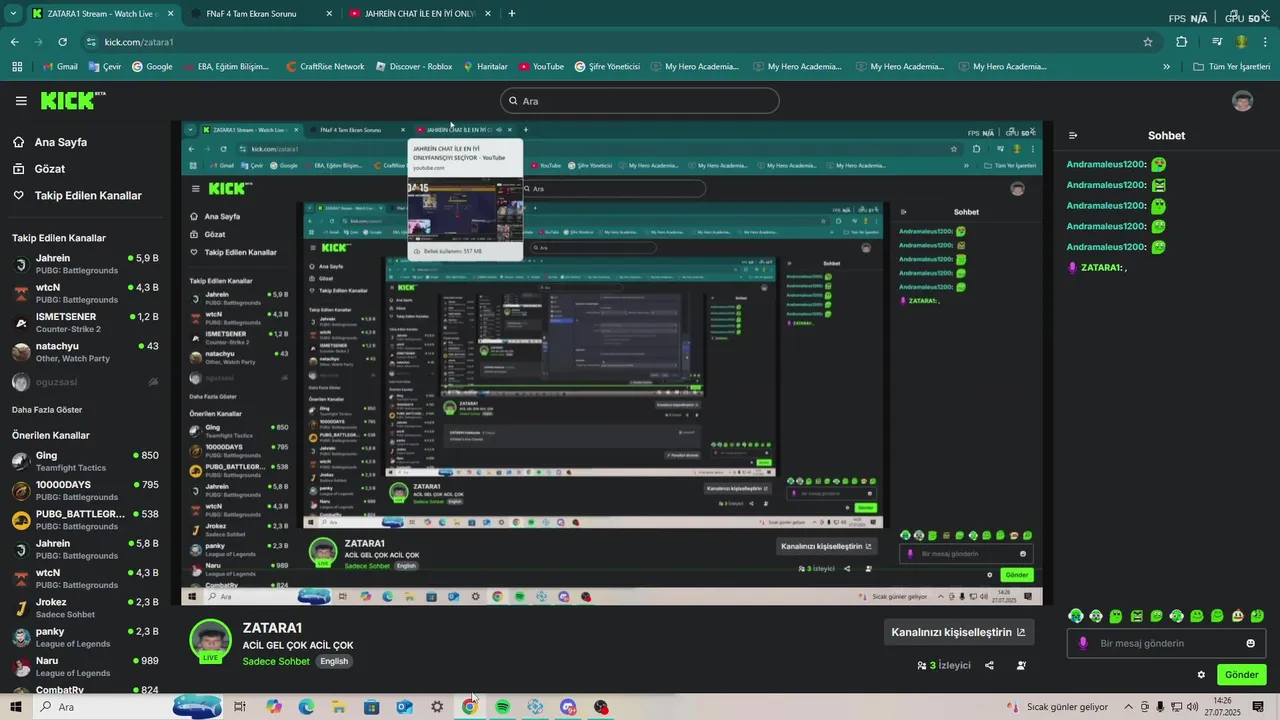Screen dimensions: 1280x720
Task: Click the user icon right of share icon
Action: click(x=1021, y=665)
